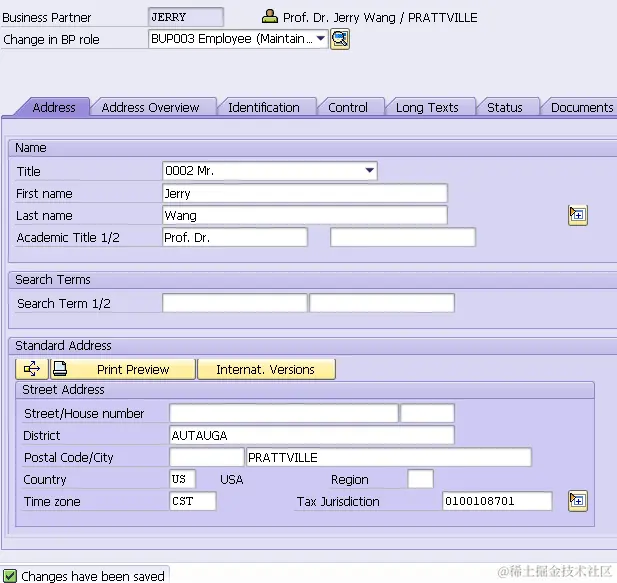This screenshot has width=617, height=583.
Task: Click the empty Academic Title 2 field
Action: pyautogui.click(x=403, y=237)
